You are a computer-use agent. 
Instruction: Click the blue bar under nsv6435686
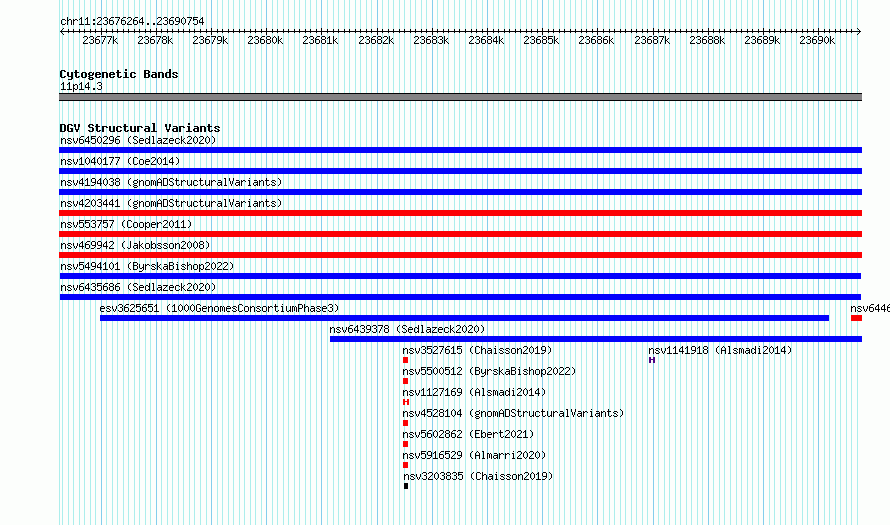coord(460,297)
